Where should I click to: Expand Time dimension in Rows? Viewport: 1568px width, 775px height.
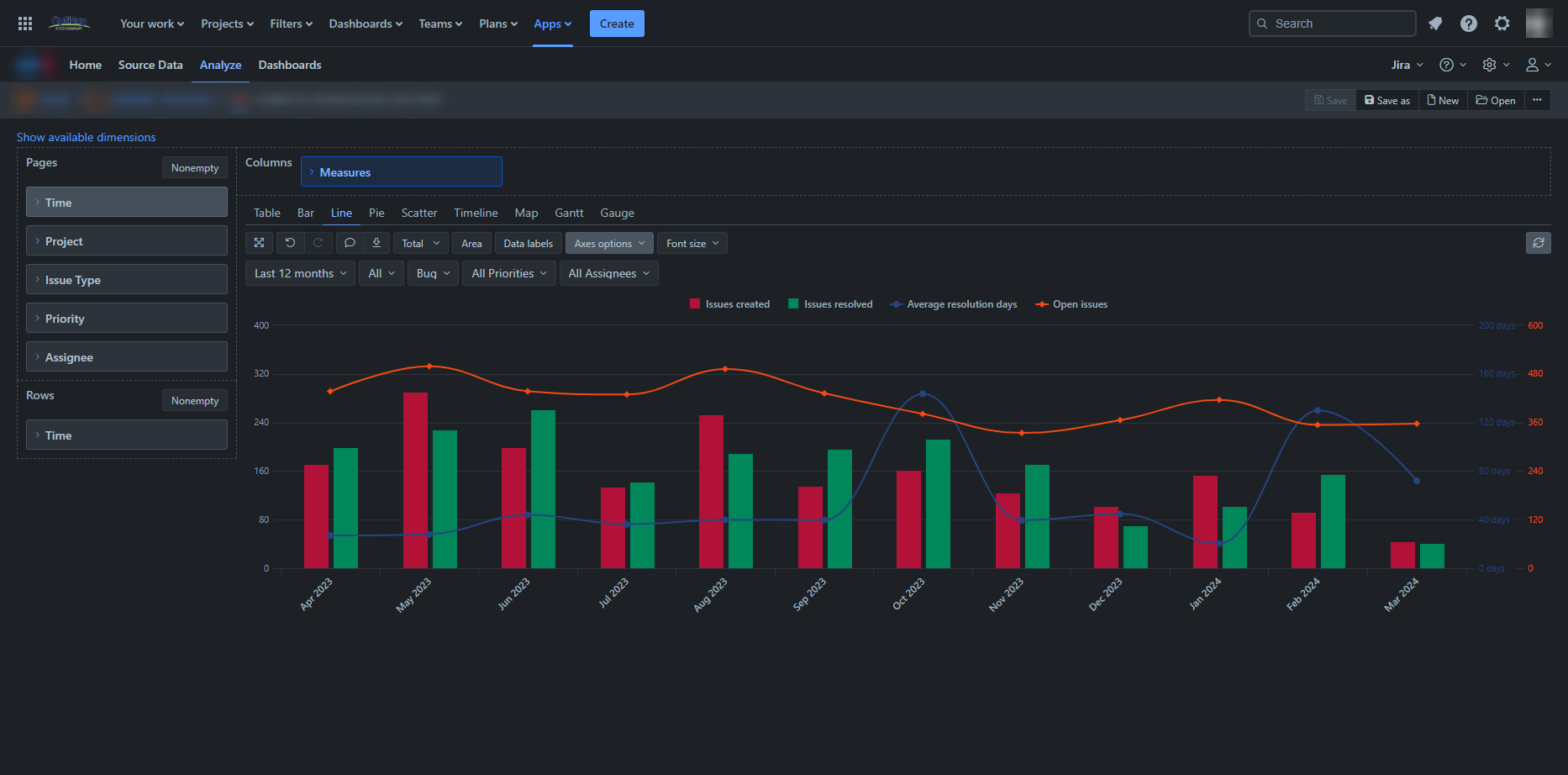pos(127,435)
